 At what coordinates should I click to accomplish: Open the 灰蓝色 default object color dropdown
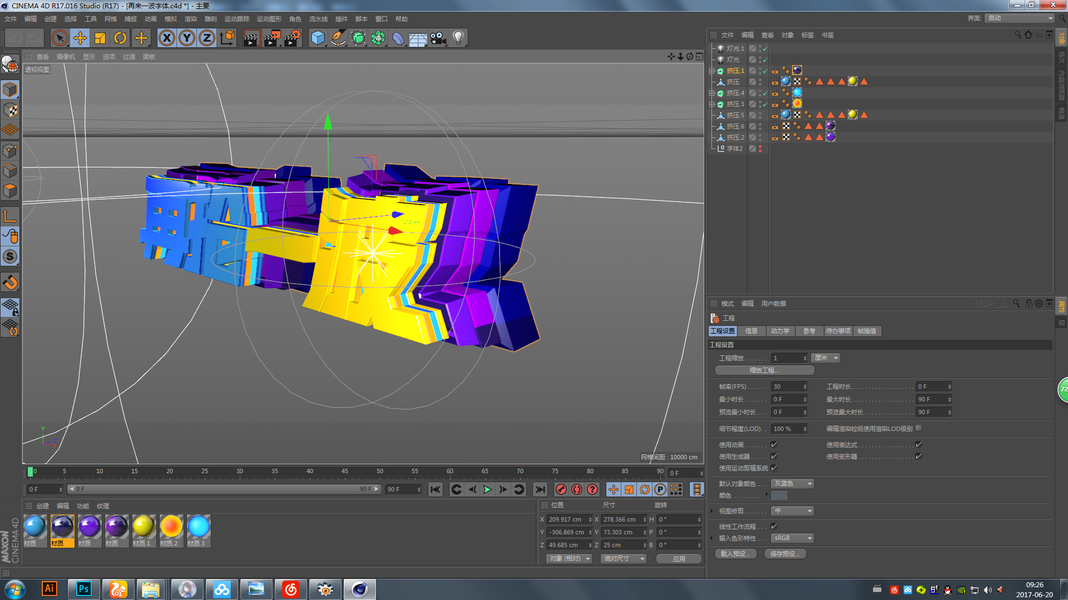click(792, 484)
